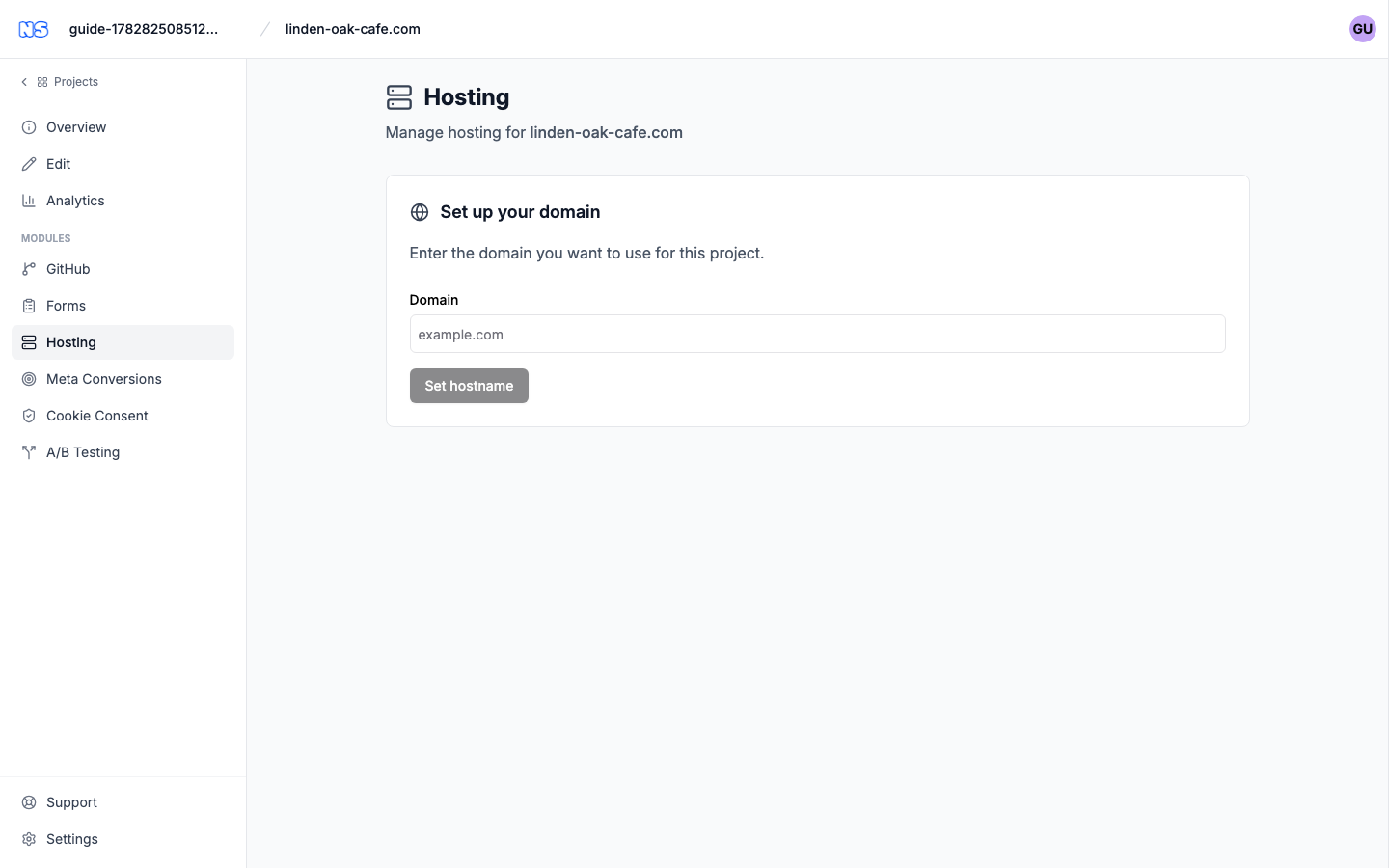Open the Forms module
Viewport: 1389px width, 868px height.
click(123, 306)
